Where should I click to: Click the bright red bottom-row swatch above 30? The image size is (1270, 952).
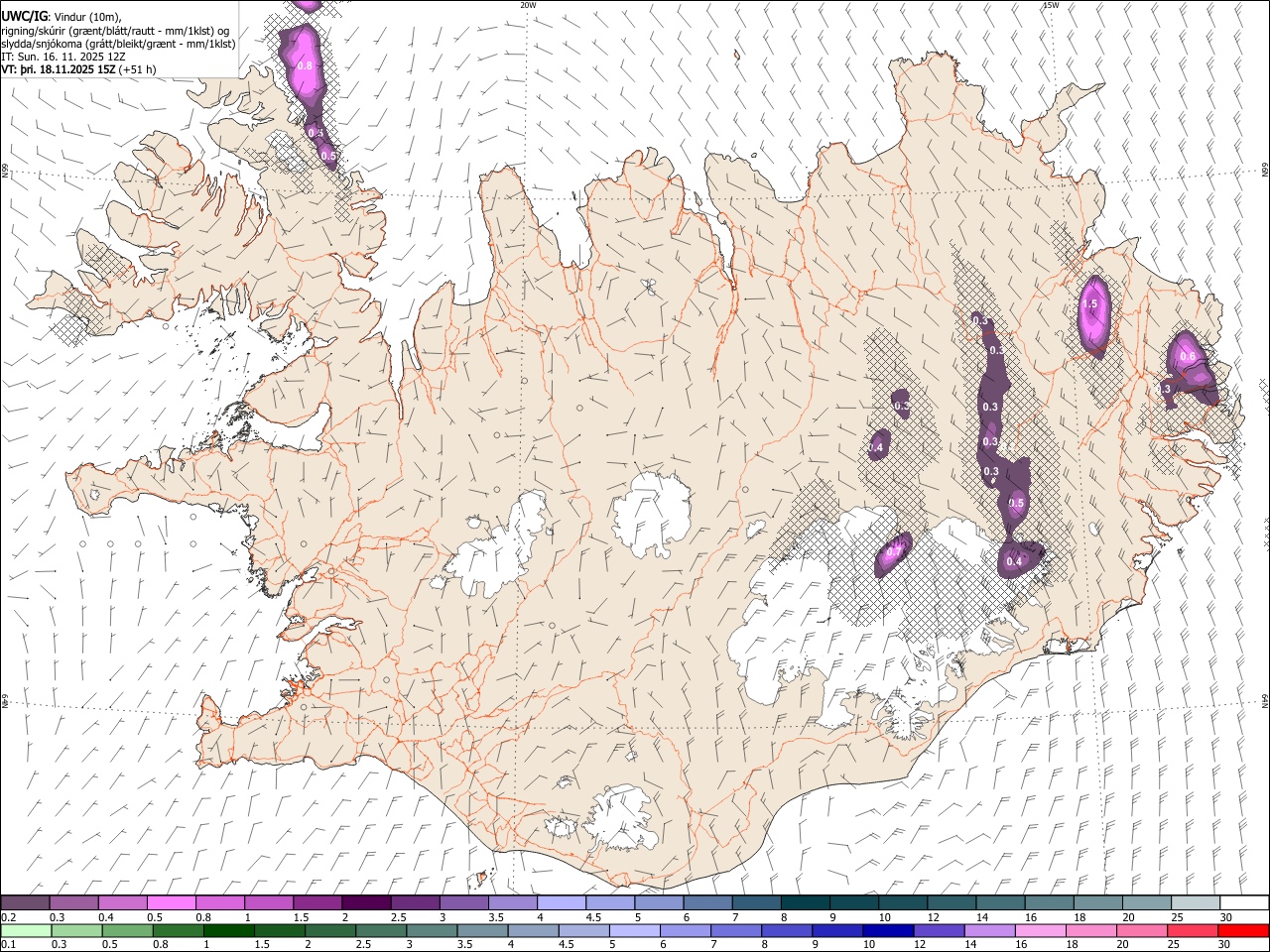[x=1242, y=930]
